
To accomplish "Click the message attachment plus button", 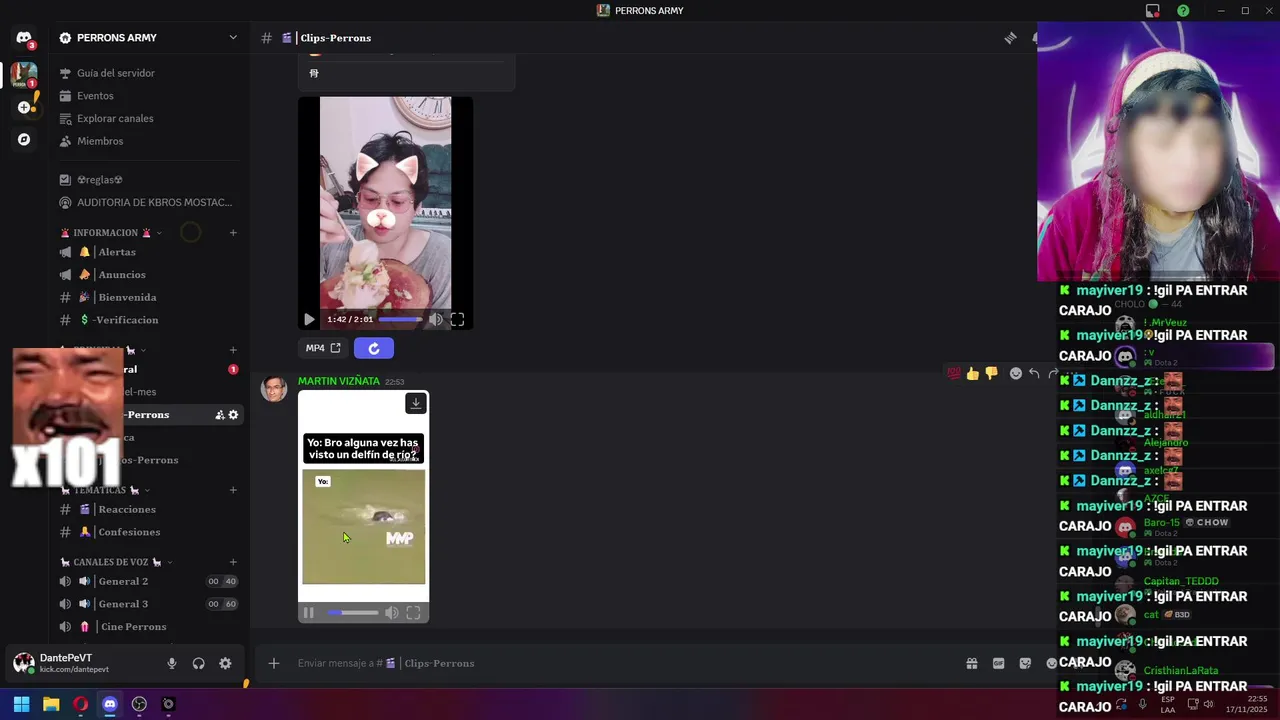I will click(x=273, y=663).
